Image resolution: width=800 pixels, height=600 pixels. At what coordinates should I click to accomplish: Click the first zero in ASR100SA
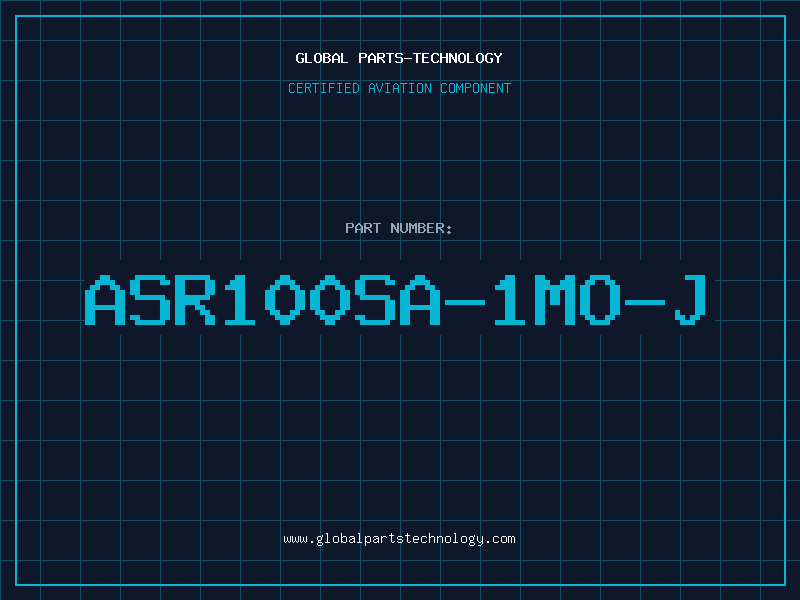[285, 300]
